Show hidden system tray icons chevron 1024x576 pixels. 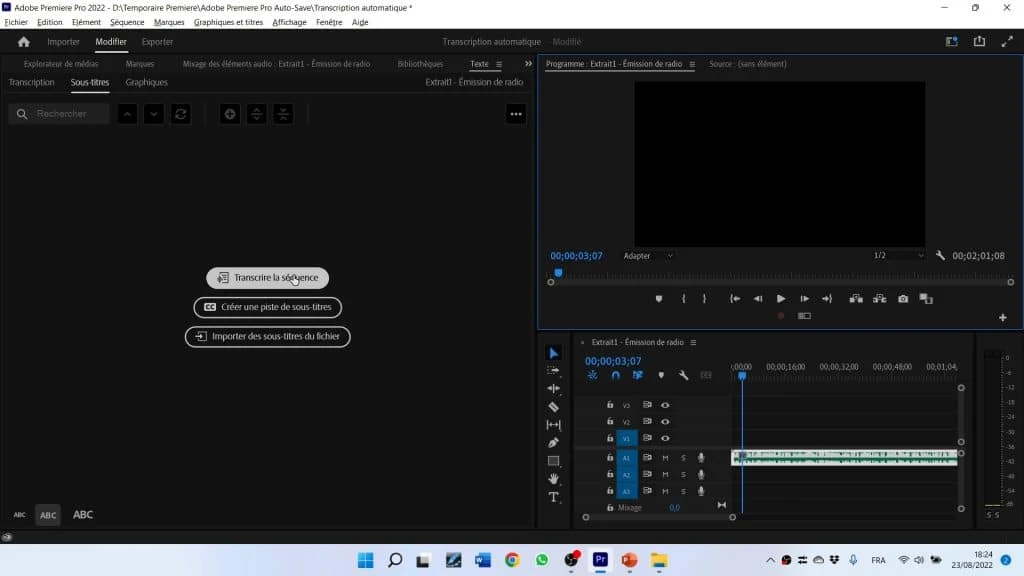point(770,560)
